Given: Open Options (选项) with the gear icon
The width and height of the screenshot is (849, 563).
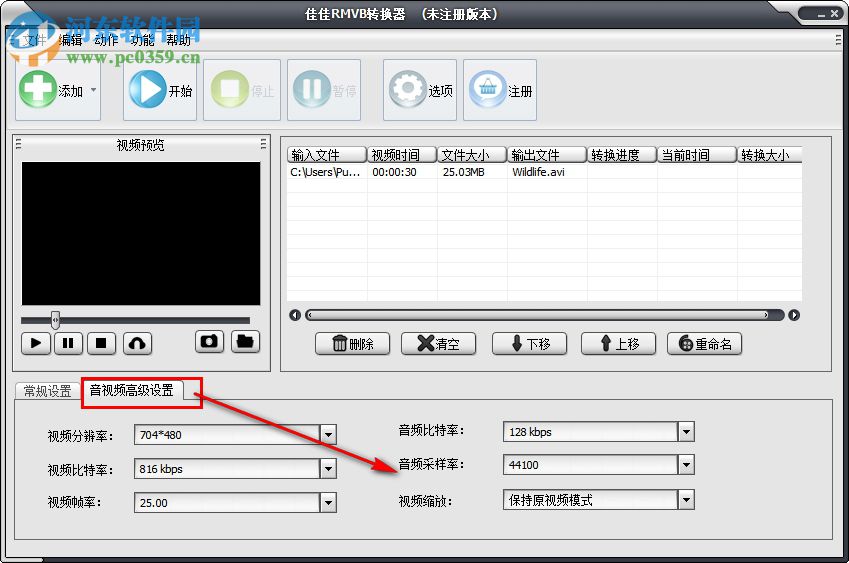Looking at the screenshot, I should 420,90.
